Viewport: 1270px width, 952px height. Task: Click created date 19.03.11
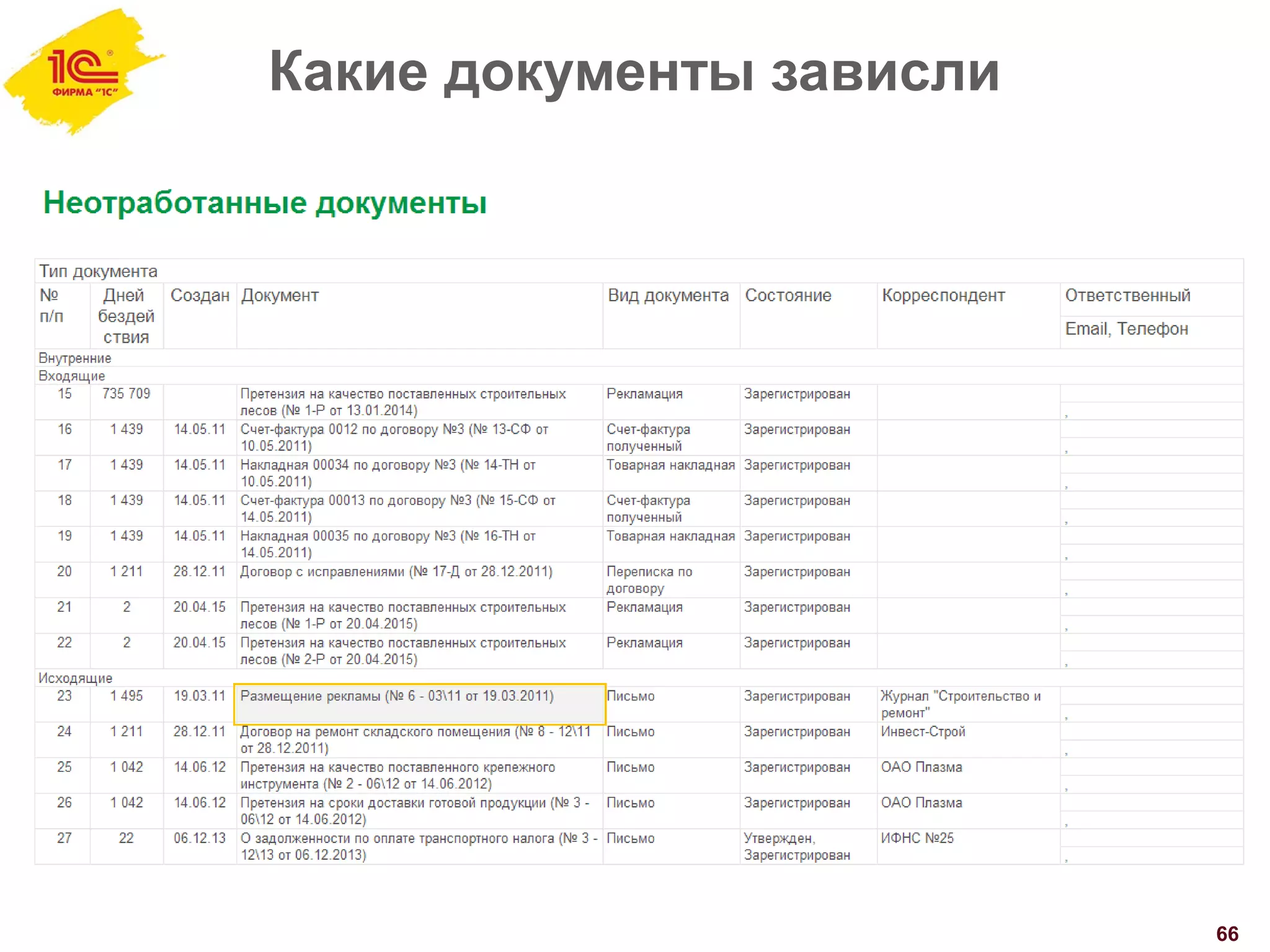[x=199, y=695]
